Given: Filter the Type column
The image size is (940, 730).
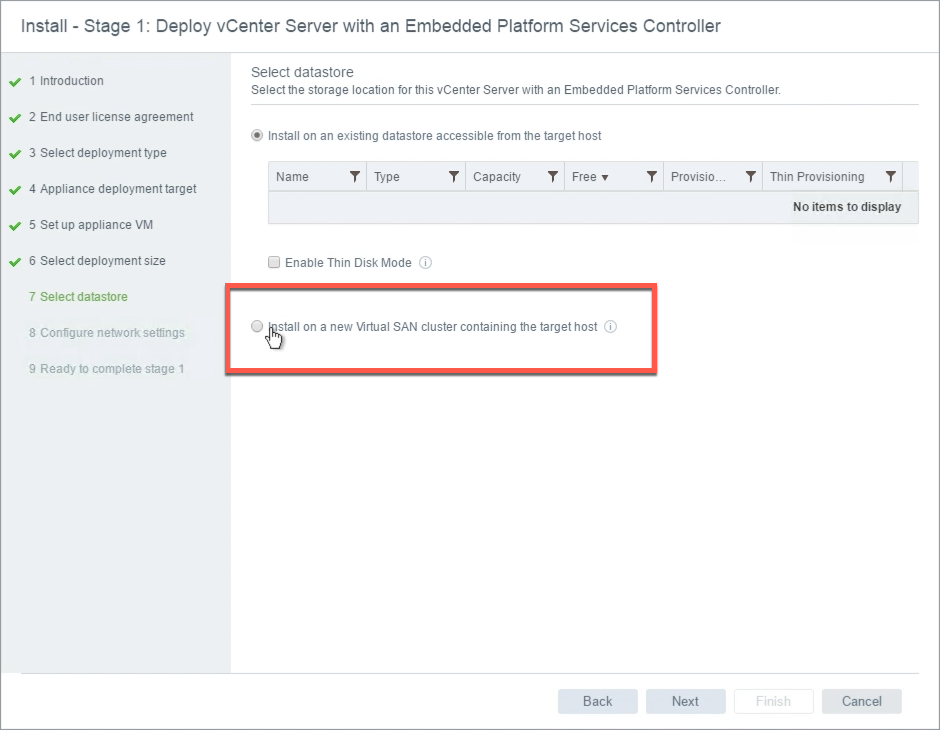Looking at the screenshot, I should point(454,177).
